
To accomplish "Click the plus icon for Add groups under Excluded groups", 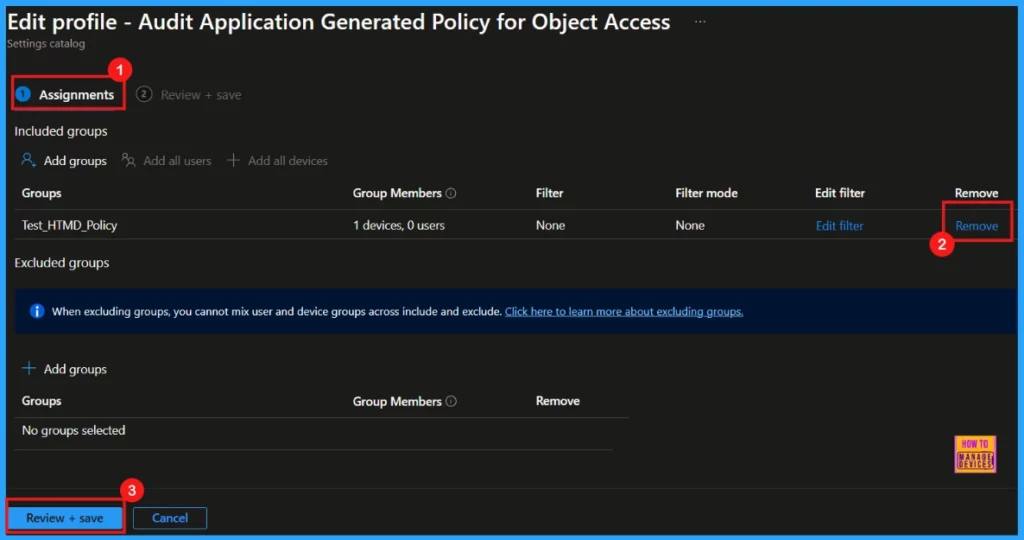I will click(x=29, y=369).
